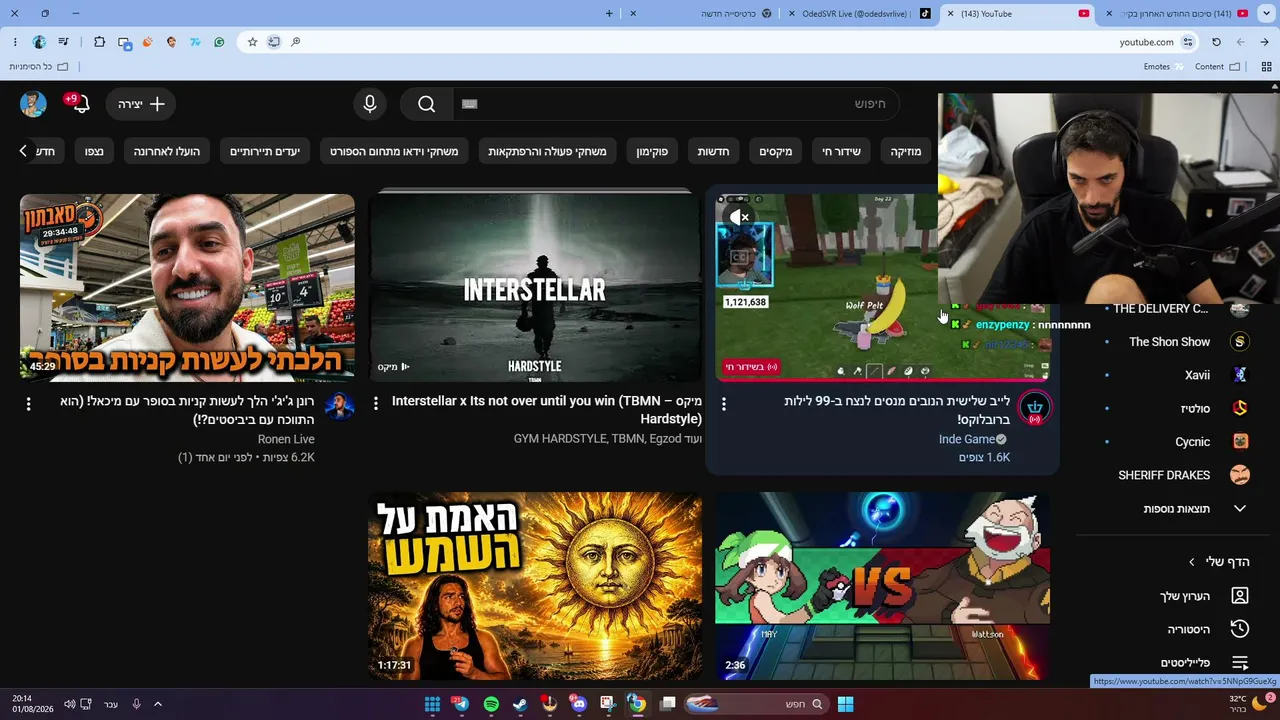Open the Chrome profile avatar
The width and height of the screenshot is (1280, 720).
tap(39, 42)
